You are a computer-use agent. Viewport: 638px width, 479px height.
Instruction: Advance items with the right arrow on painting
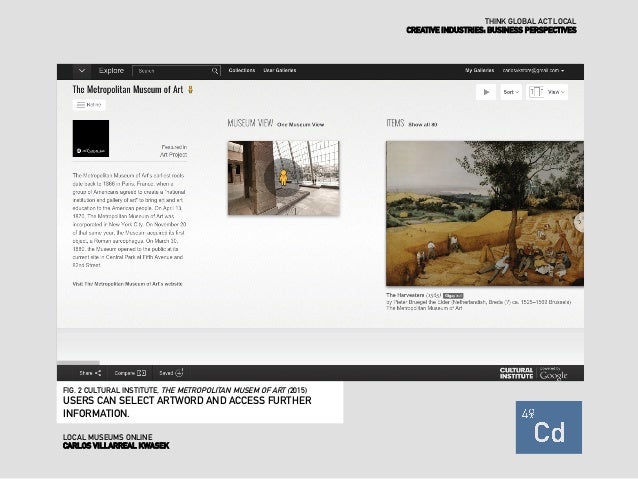(x=579, y=222)
